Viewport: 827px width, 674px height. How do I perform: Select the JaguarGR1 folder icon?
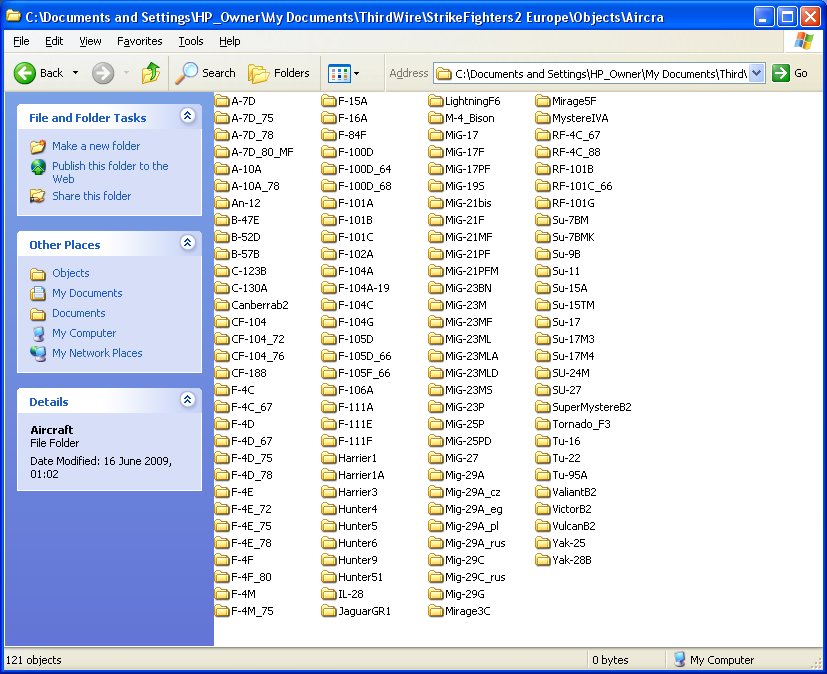(x=329, y=611)
